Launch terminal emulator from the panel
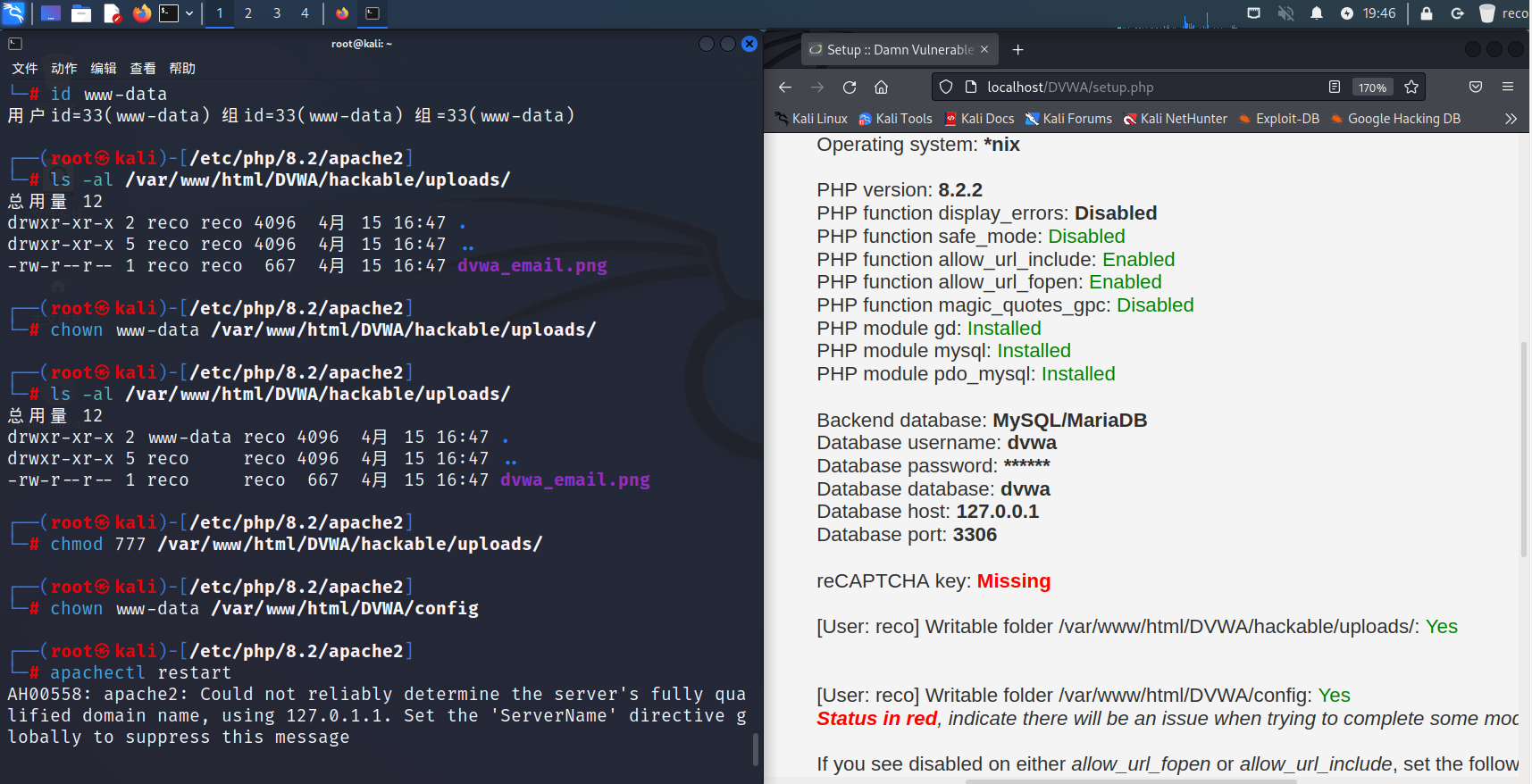Image resolution: width=1532 pixels, height=784 pixels. (x=169, y=13)
